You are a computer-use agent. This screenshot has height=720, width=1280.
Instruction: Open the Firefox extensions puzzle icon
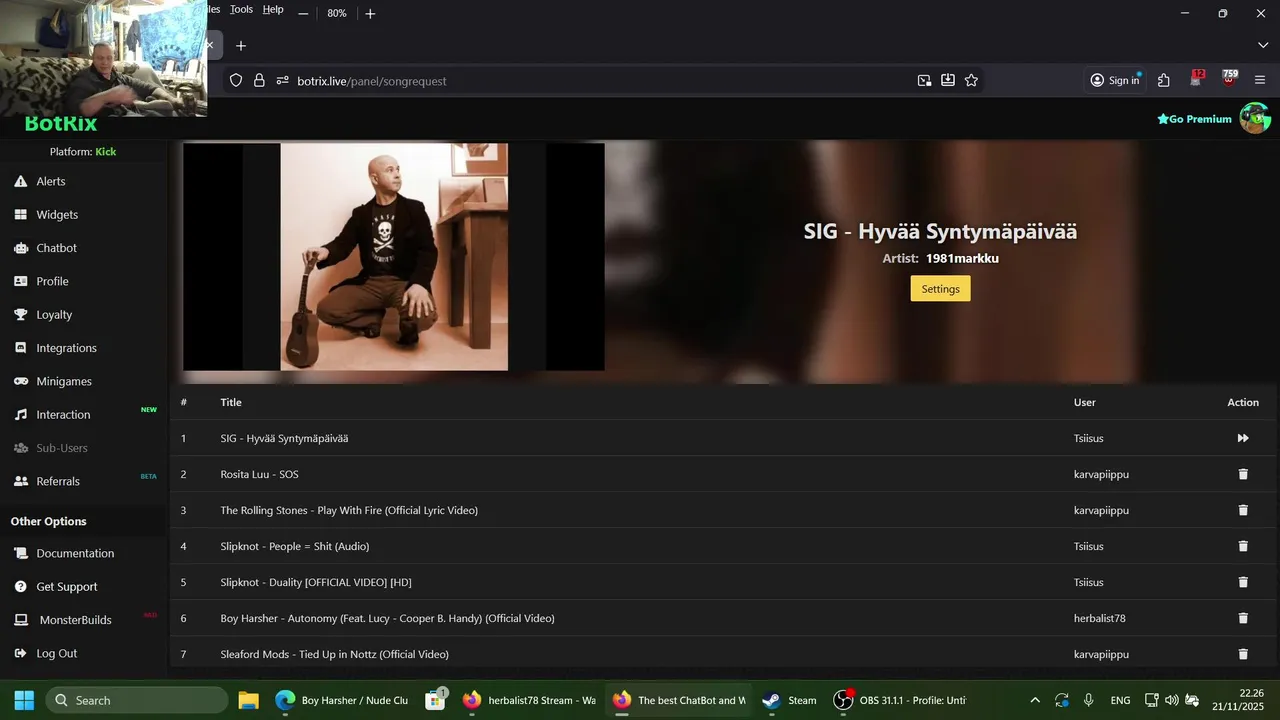1164,80
